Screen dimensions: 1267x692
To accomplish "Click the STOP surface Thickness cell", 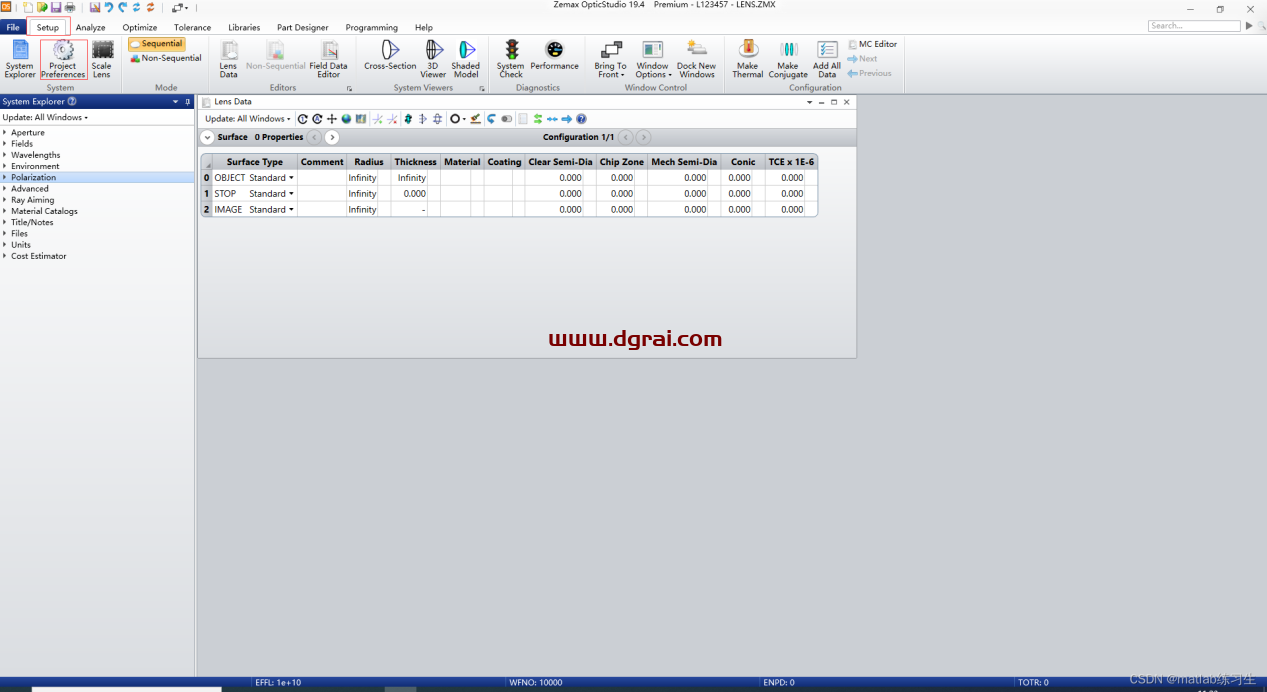I will [414, 194].
